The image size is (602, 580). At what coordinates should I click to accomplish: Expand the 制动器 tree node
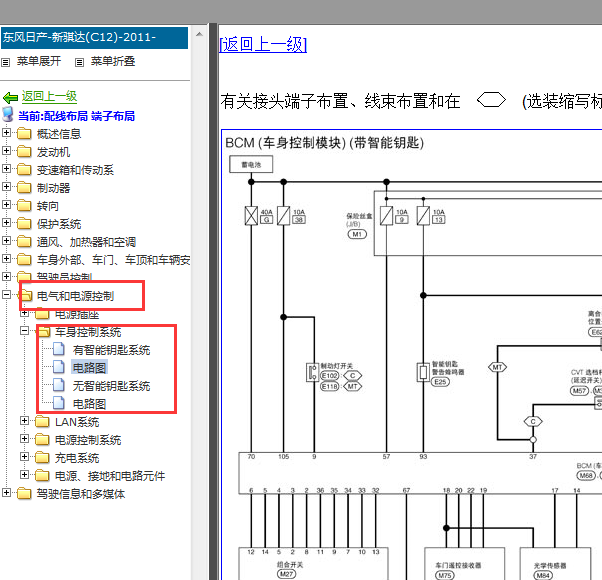6,187
